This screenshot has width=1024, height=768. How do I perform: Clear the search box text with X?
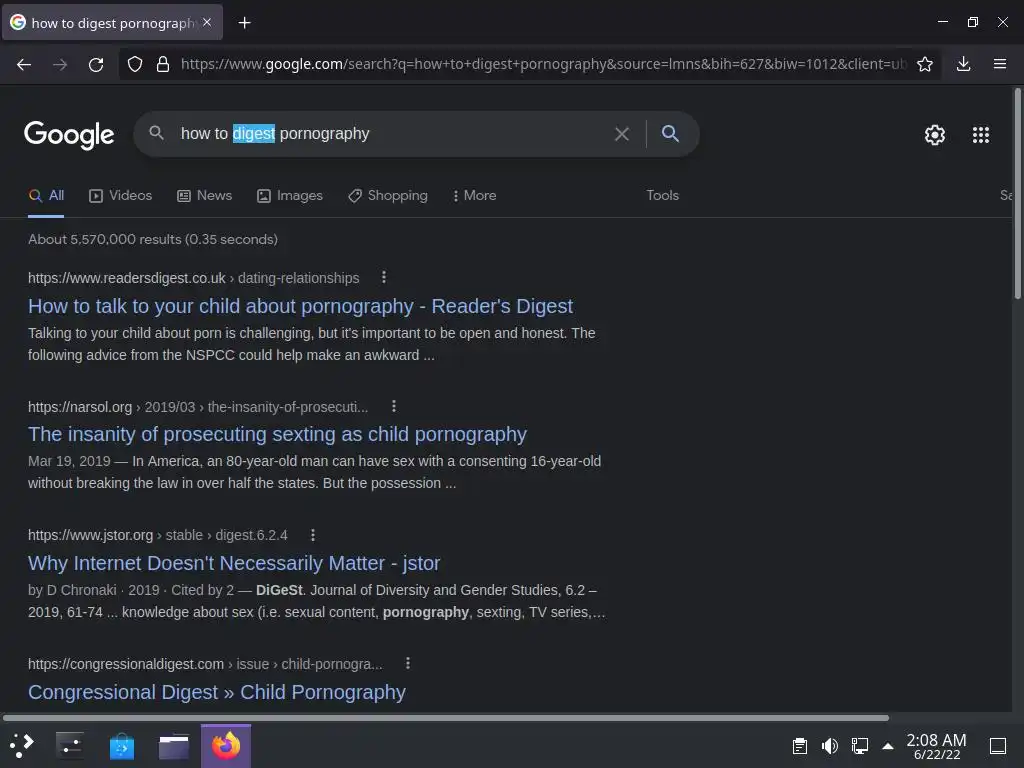click(x=622, y=134)
